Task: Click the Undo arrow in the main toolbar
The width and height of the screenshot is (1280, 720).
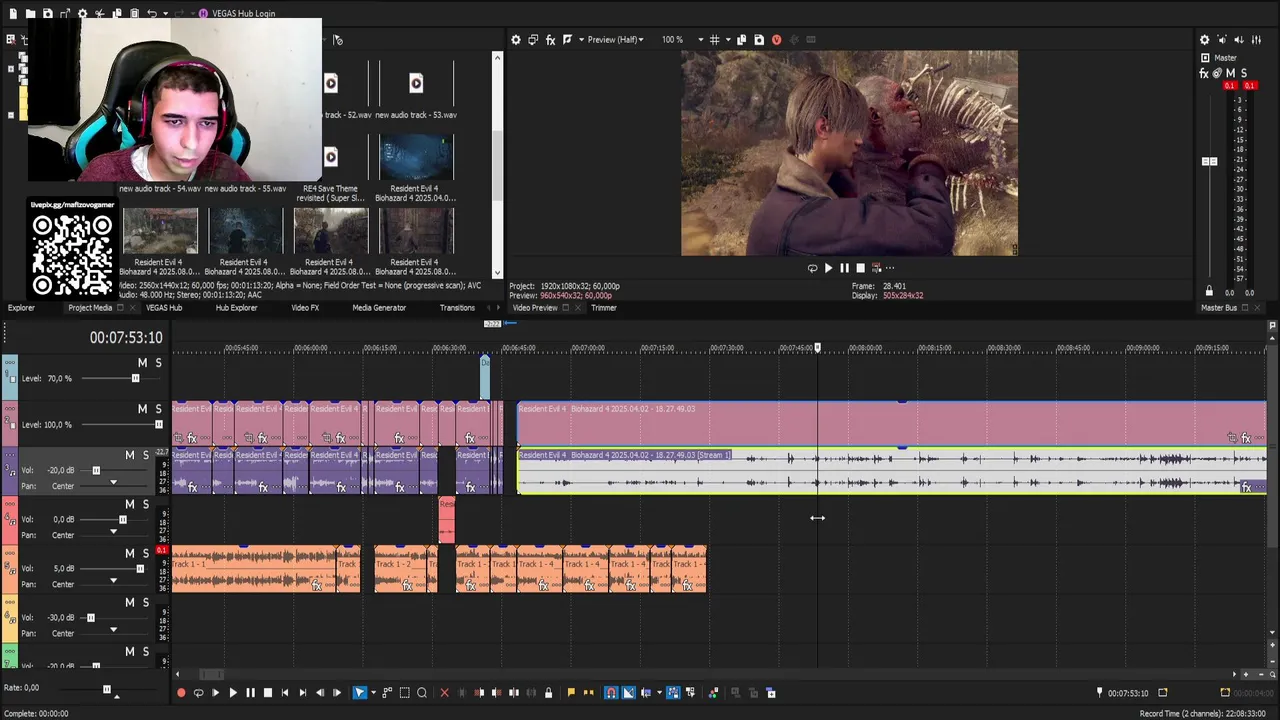Action: tap(151, 14)
